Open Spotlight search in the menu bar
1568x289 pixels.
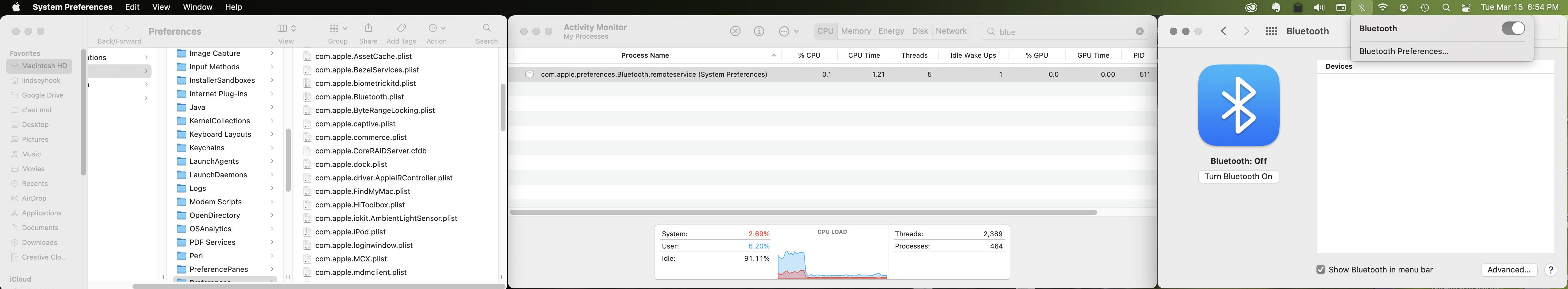pos(1446,8)
